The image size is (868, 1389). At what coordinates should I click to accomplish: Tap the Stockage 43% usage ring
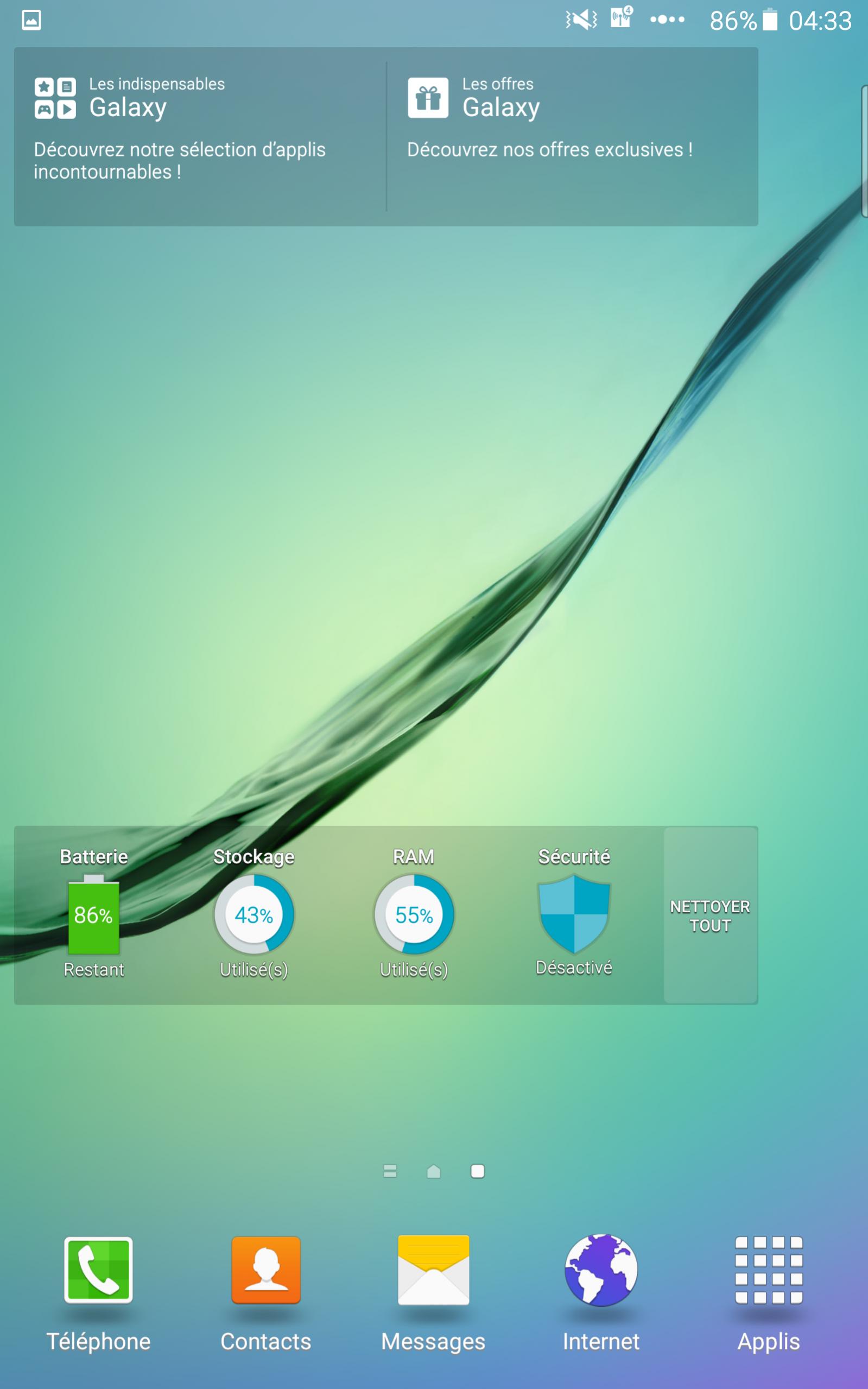pyautogui.click(x=254, y=914)
